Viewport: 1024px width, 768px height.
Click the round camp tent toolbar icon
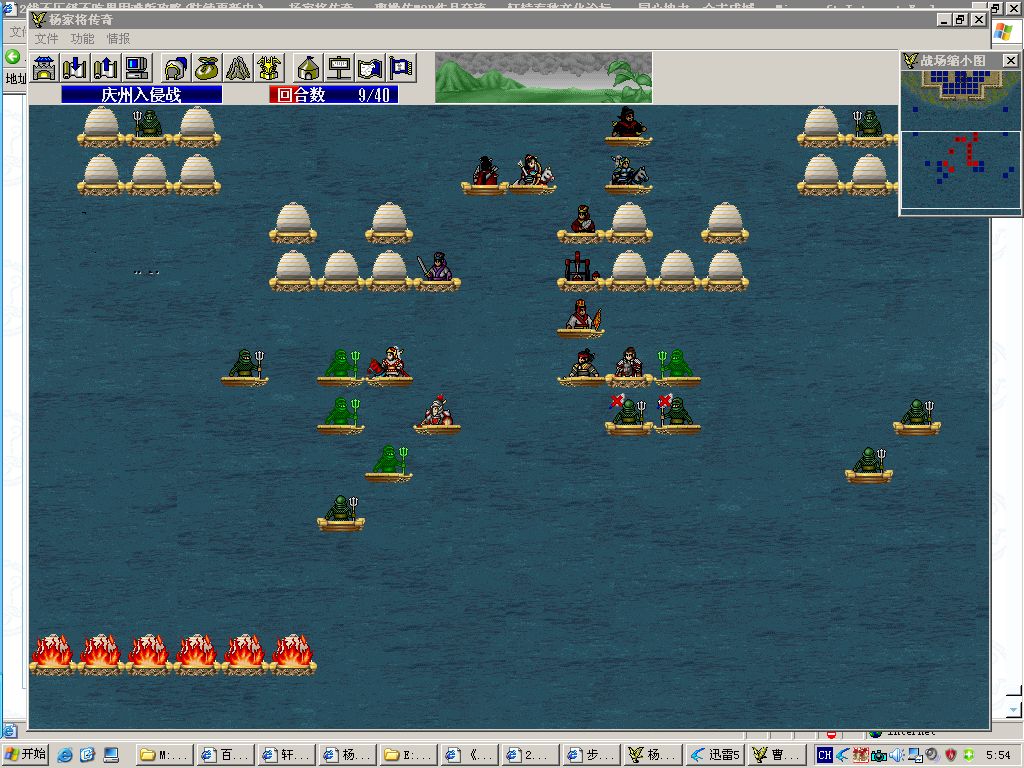pos(308,68)
